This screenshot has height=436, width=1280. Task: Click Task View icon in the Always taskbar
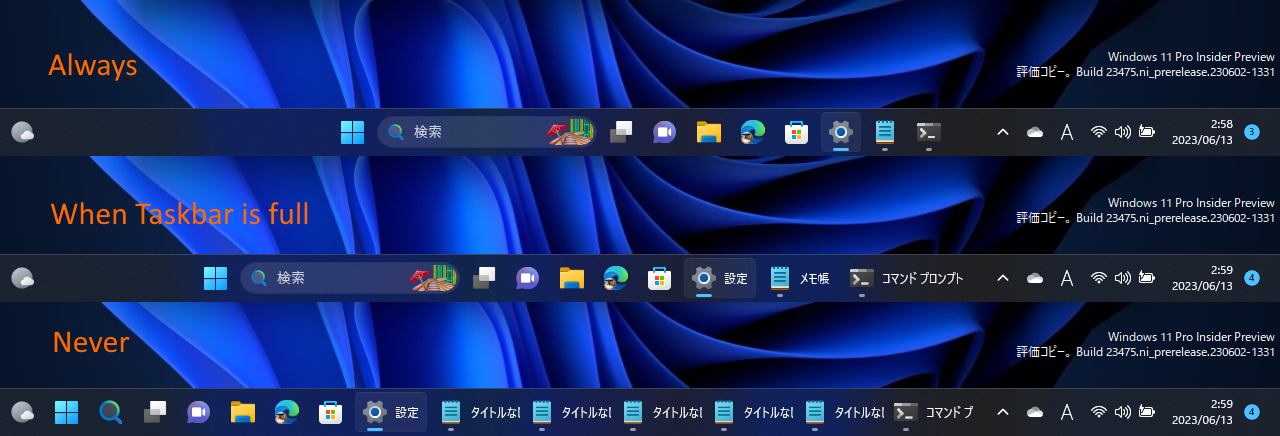point(622,132)
